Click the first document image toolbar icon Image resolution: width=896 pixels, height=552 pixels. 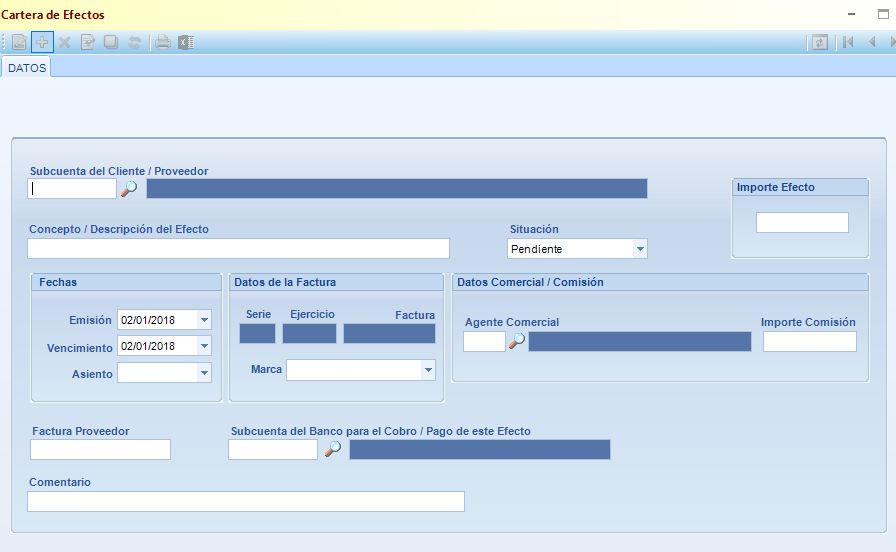[x=19, y=42]
